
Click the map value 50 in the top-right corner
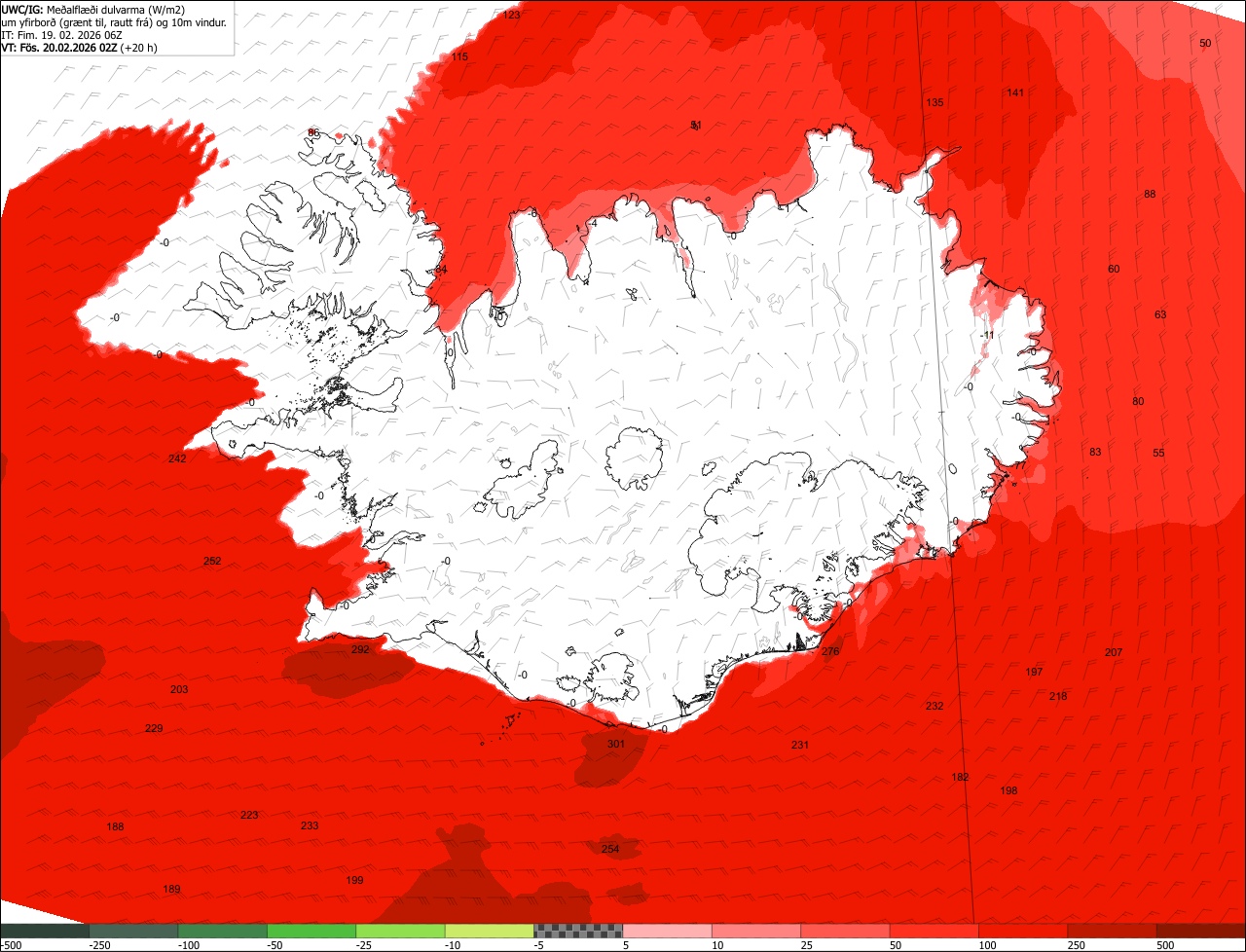click(1205, 43)
